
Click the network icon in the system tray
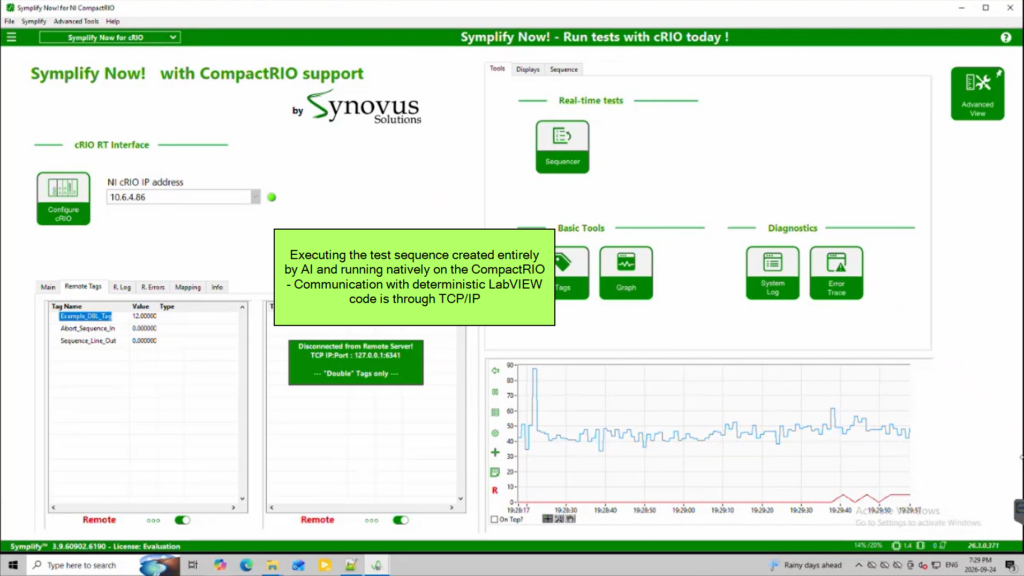[936, 565]
